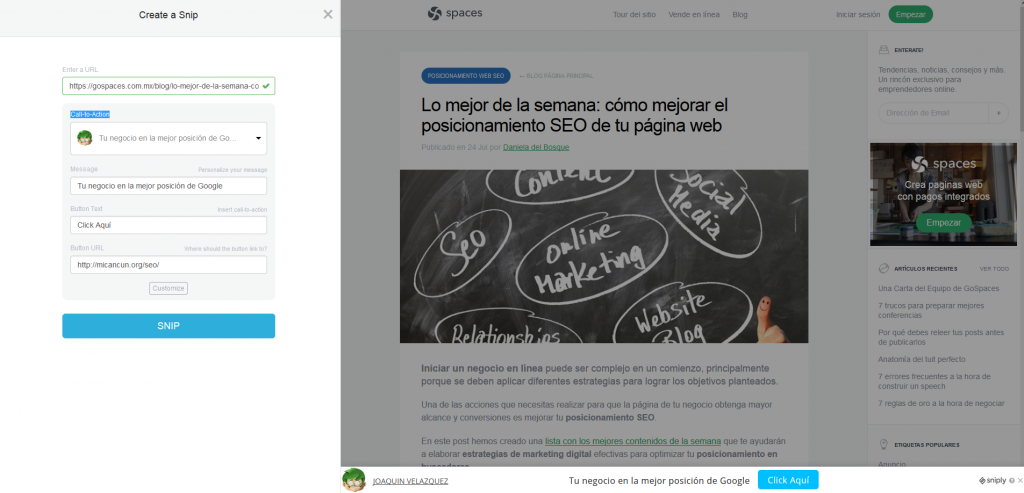Open 7 errores frecuentes speech article

[x=935, y=381]
